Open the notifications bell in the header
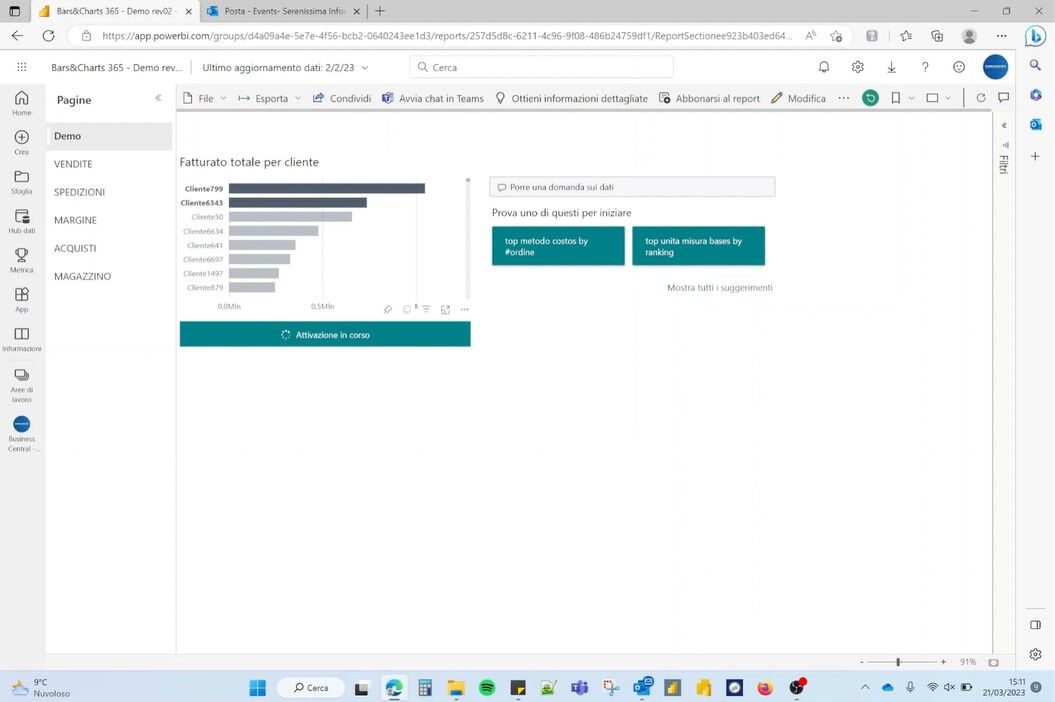The height and width of the screenshot is (702, 1055). tap(824, 67)
